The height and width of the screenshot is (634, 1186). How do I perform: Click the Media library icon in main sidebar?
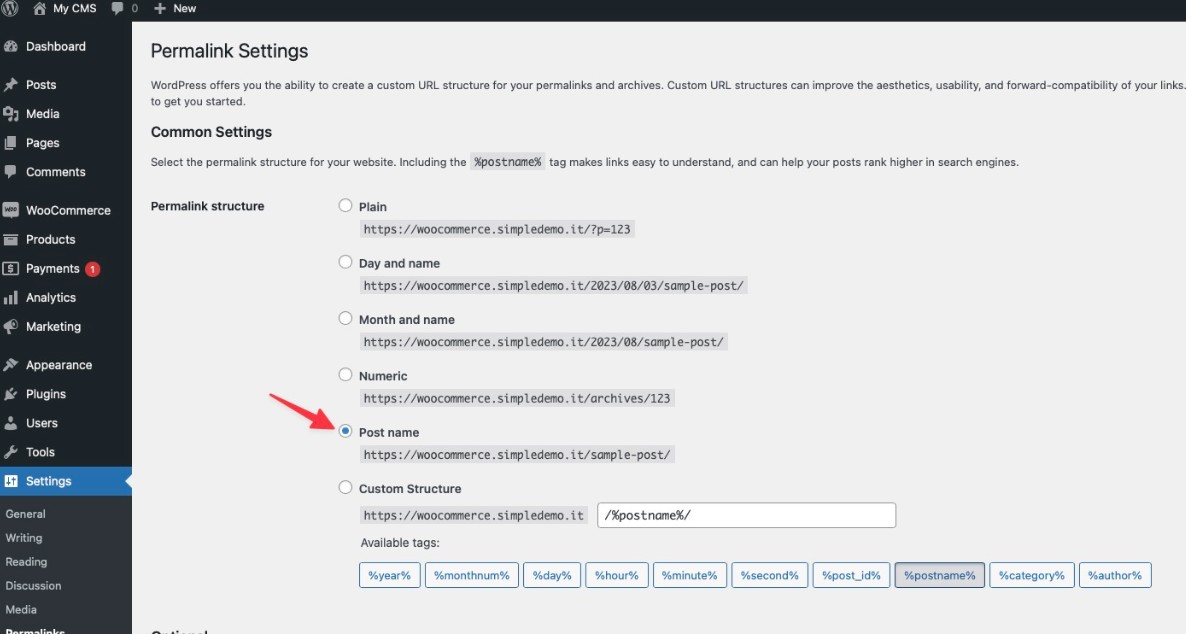11,113
